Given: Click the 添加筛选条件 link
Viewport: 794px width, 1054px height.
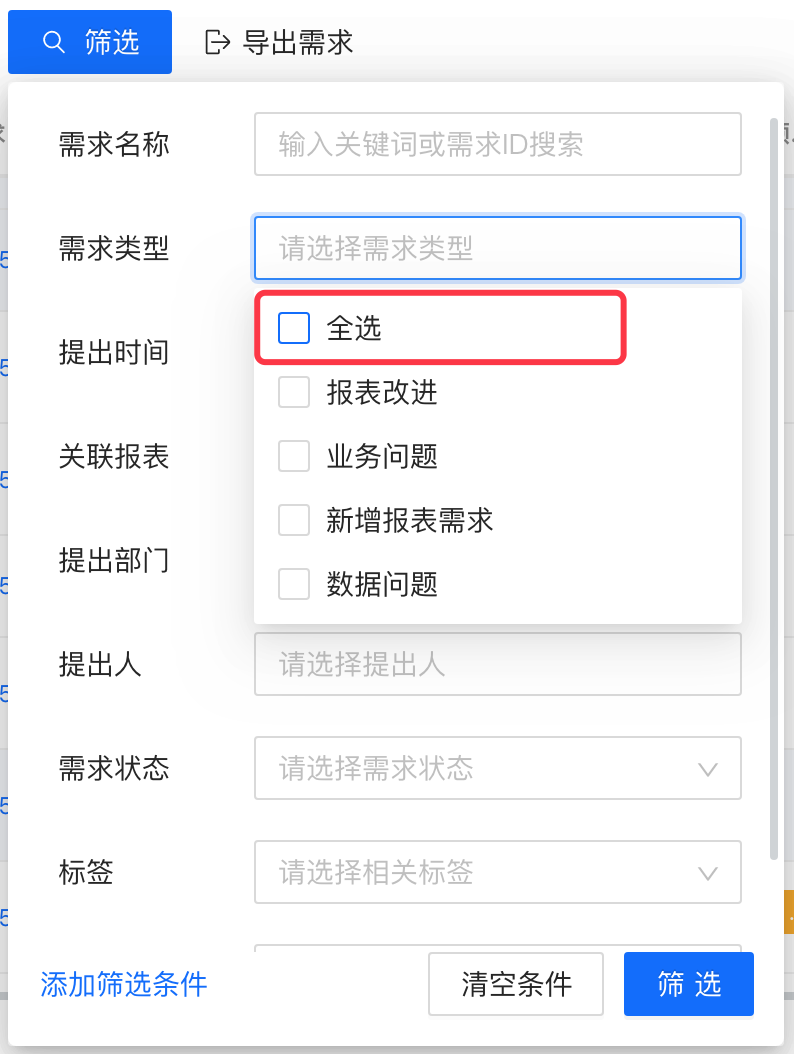Looking at the screenshot, I should pos(124,984).
